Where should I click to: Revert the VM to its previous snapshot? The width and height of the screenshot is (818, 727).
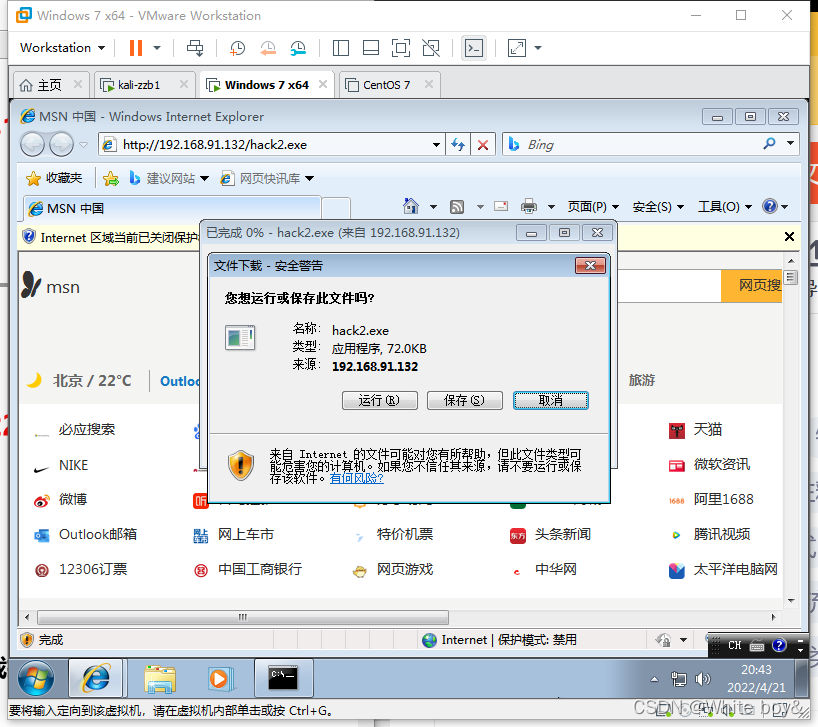[268, 48]
